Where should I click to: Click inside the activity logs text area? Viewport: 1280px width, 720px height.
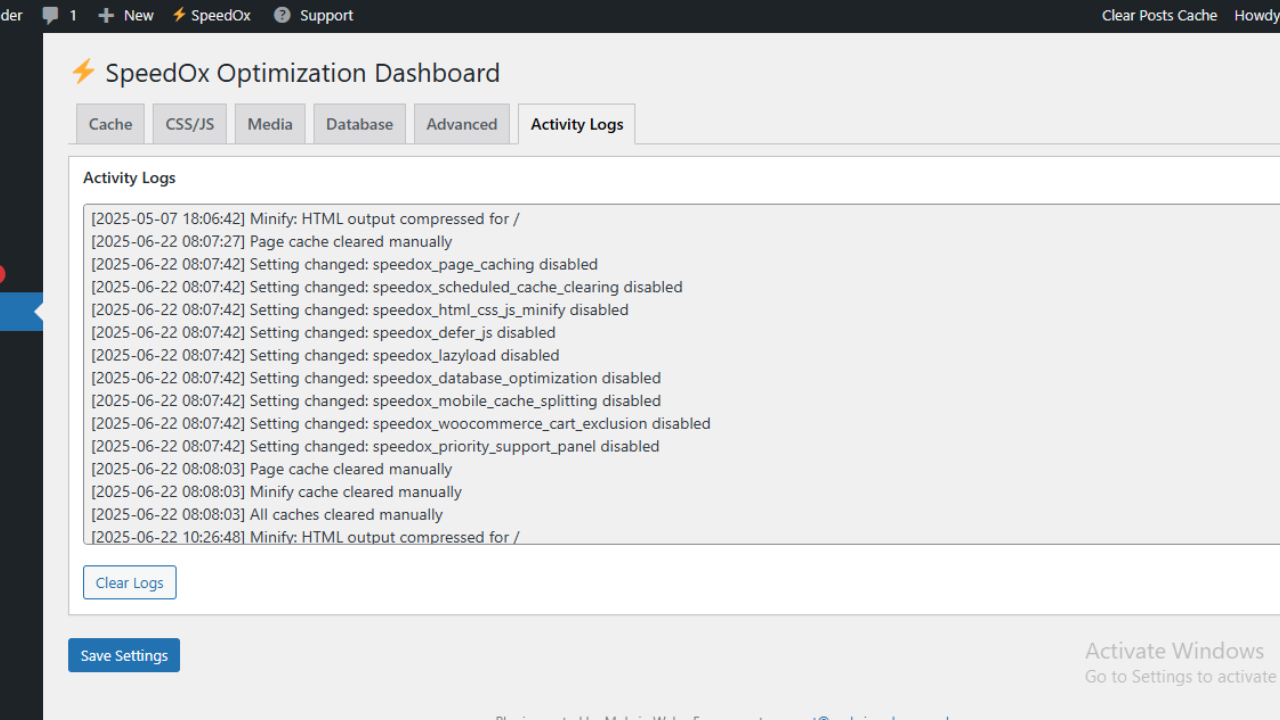point(681,374)
